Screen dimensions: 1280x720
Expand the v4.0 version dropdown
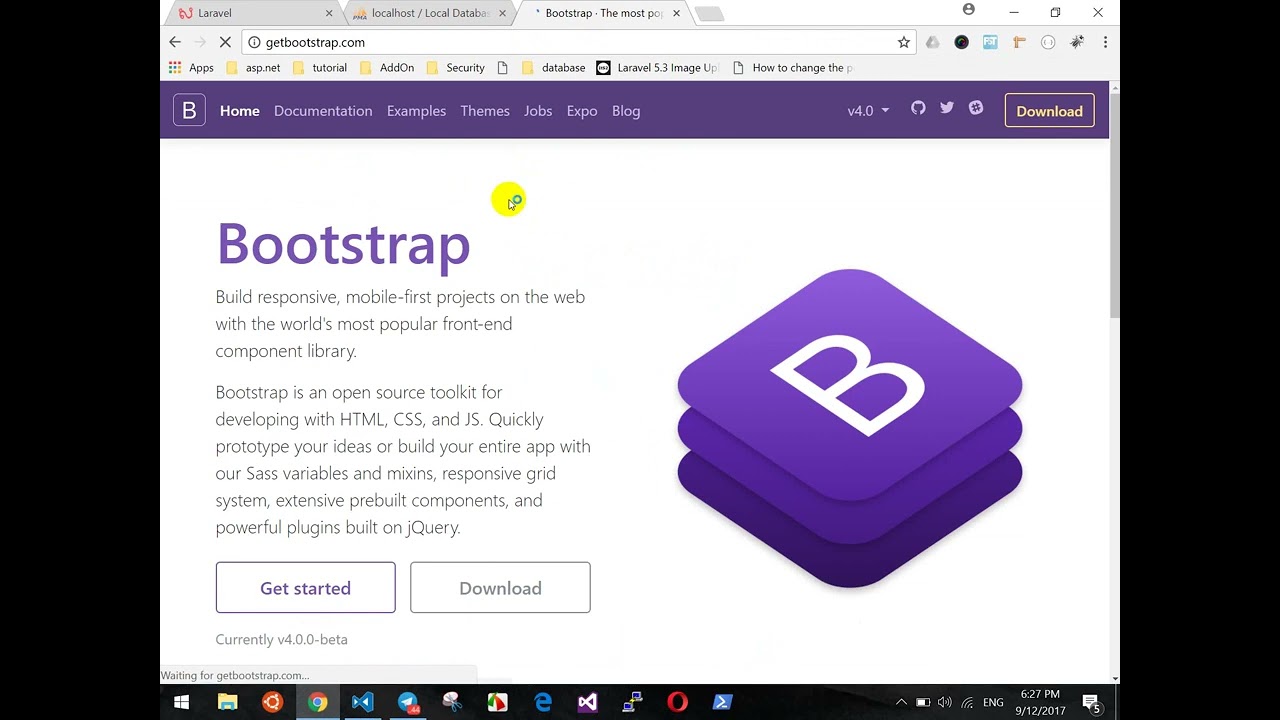coord(868,111)
